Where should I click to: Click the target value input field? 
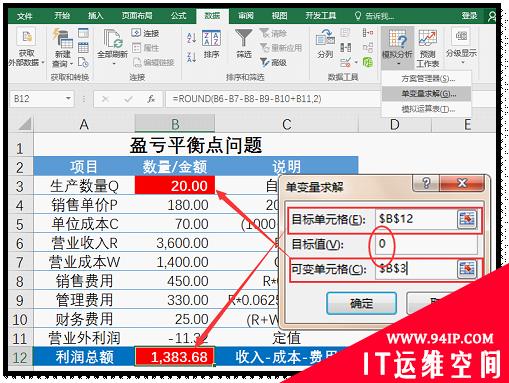[427, 244]
